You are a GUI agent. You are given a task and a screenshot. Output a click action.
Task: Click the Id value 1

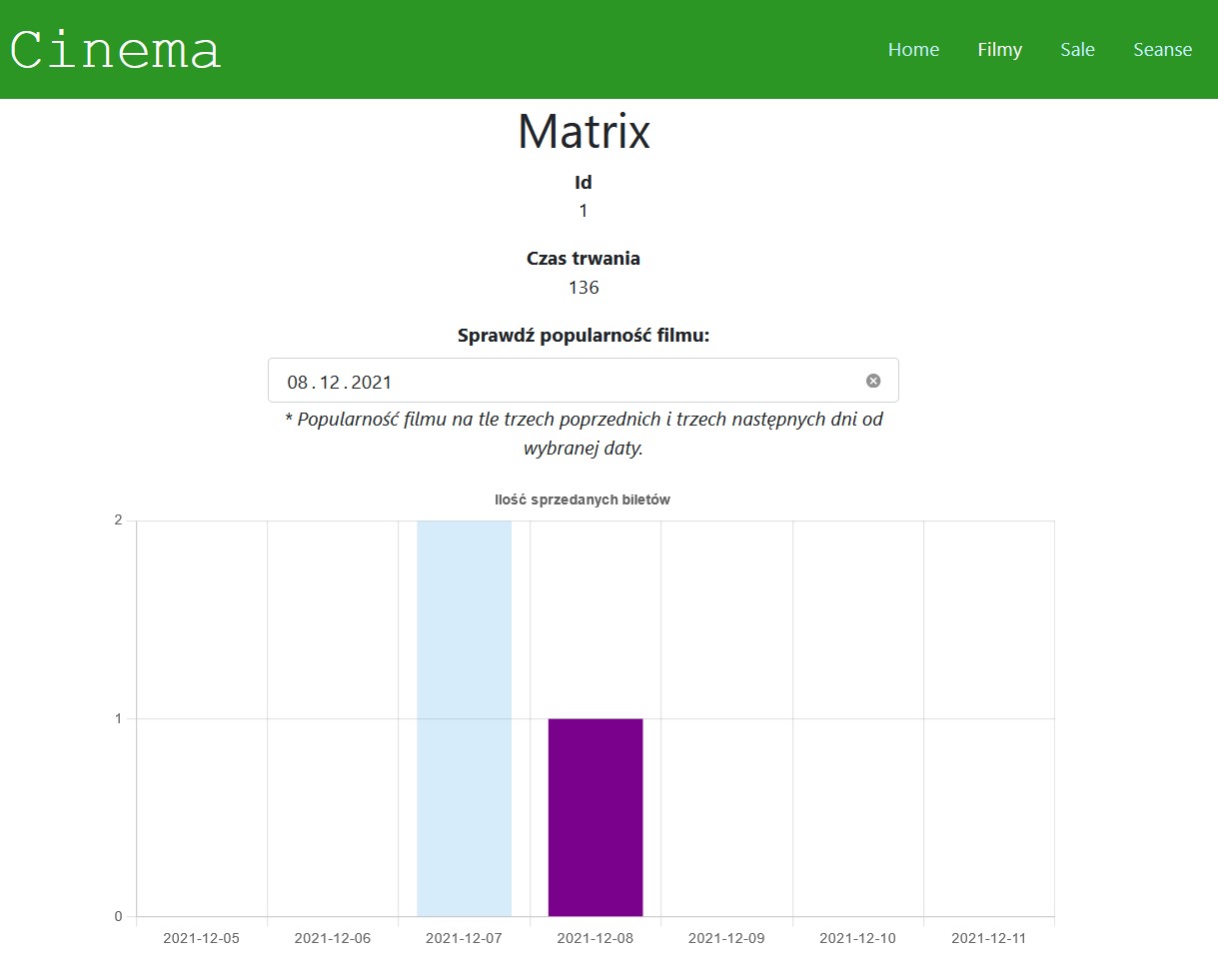pyautogui.click(x=583, y=211)
